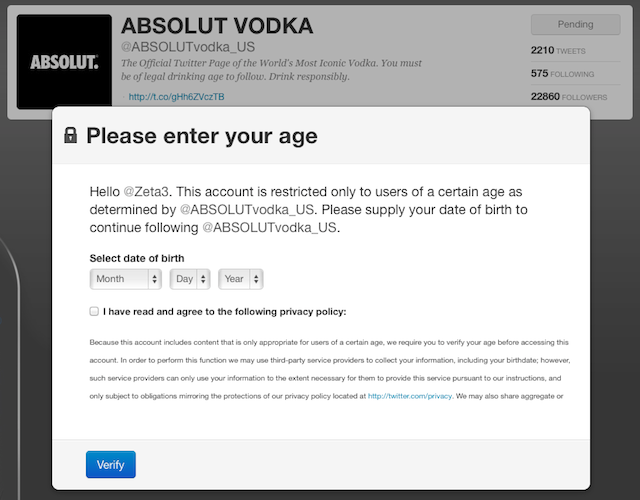This screenshot has width=640, height=500.
Task: Click the lock icon beside the age heading
Action: (x=70, y=136)
